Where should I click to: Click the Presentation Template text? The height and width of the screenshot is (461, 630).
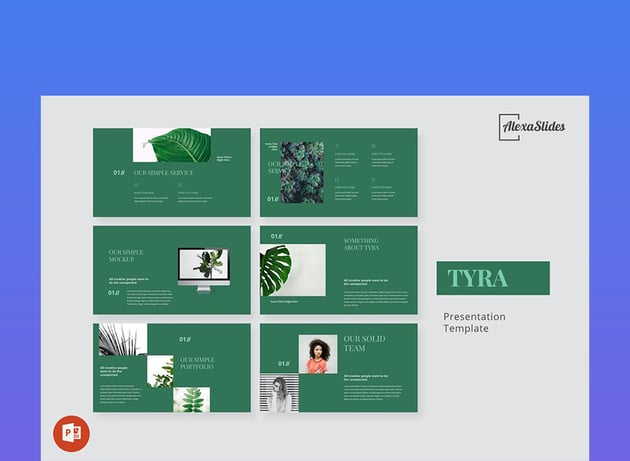coord(475,322)
